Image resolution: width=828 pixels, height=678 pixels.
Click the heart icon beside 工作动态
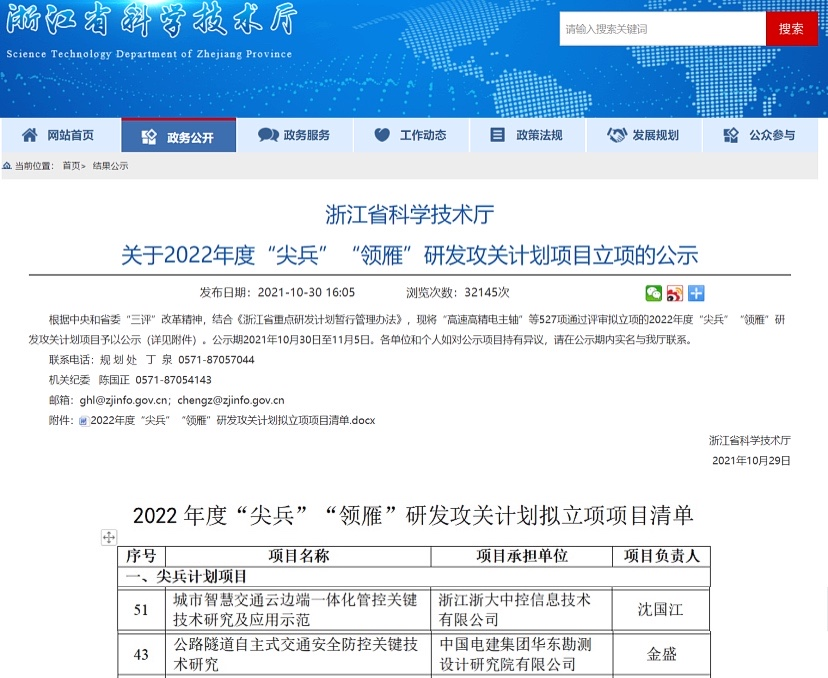point(382,135)
